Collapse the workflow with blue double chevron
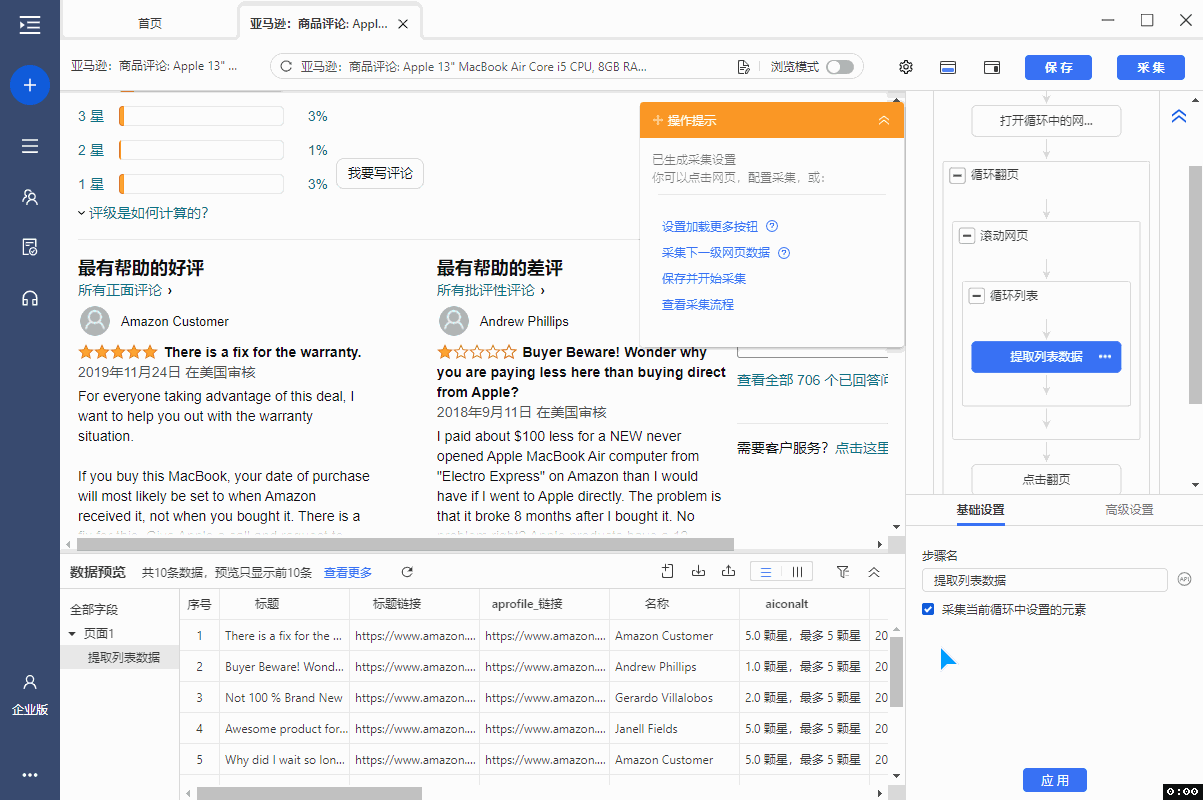 coord(1179,117)
